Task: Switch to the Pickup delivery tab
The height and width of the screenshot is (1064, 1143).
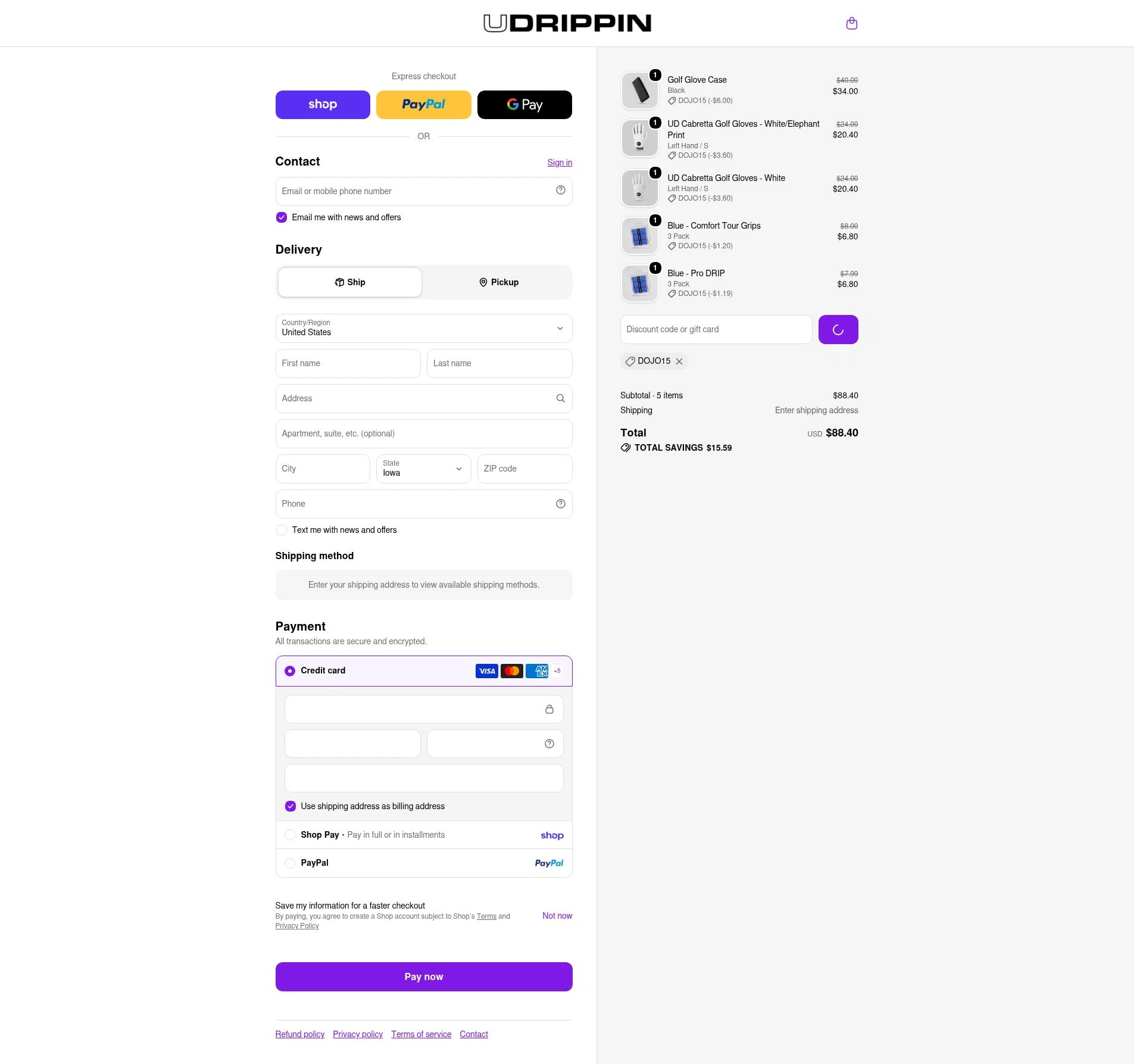Action: [x=498, y=282]
